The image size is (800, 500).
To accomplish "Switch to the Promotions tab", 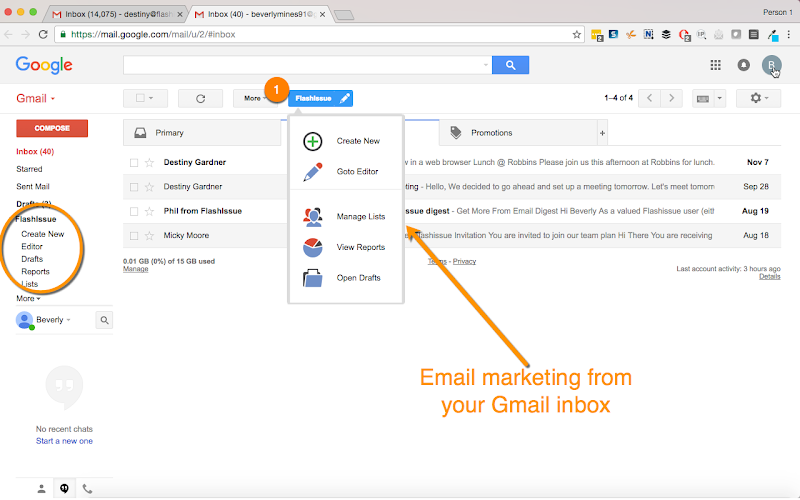I will click(518, 133).
